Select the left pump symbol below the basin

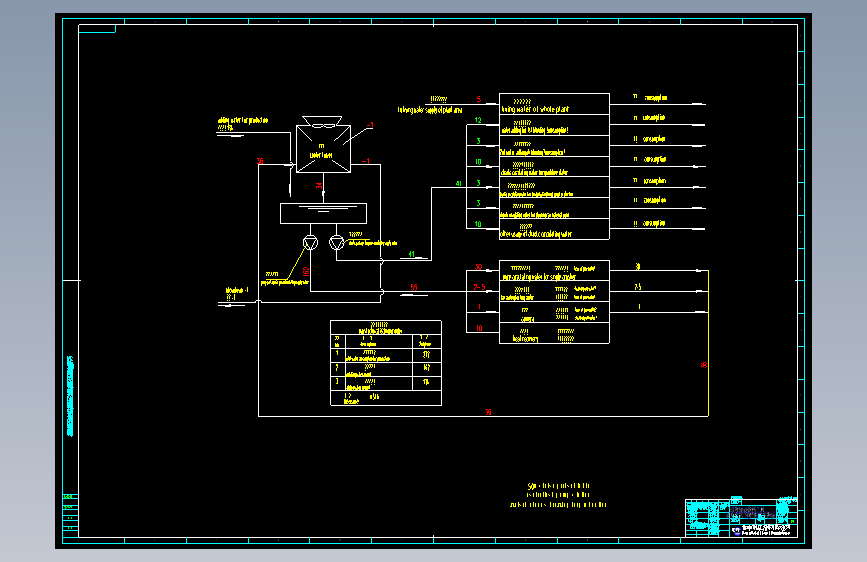tap(311, 243)
